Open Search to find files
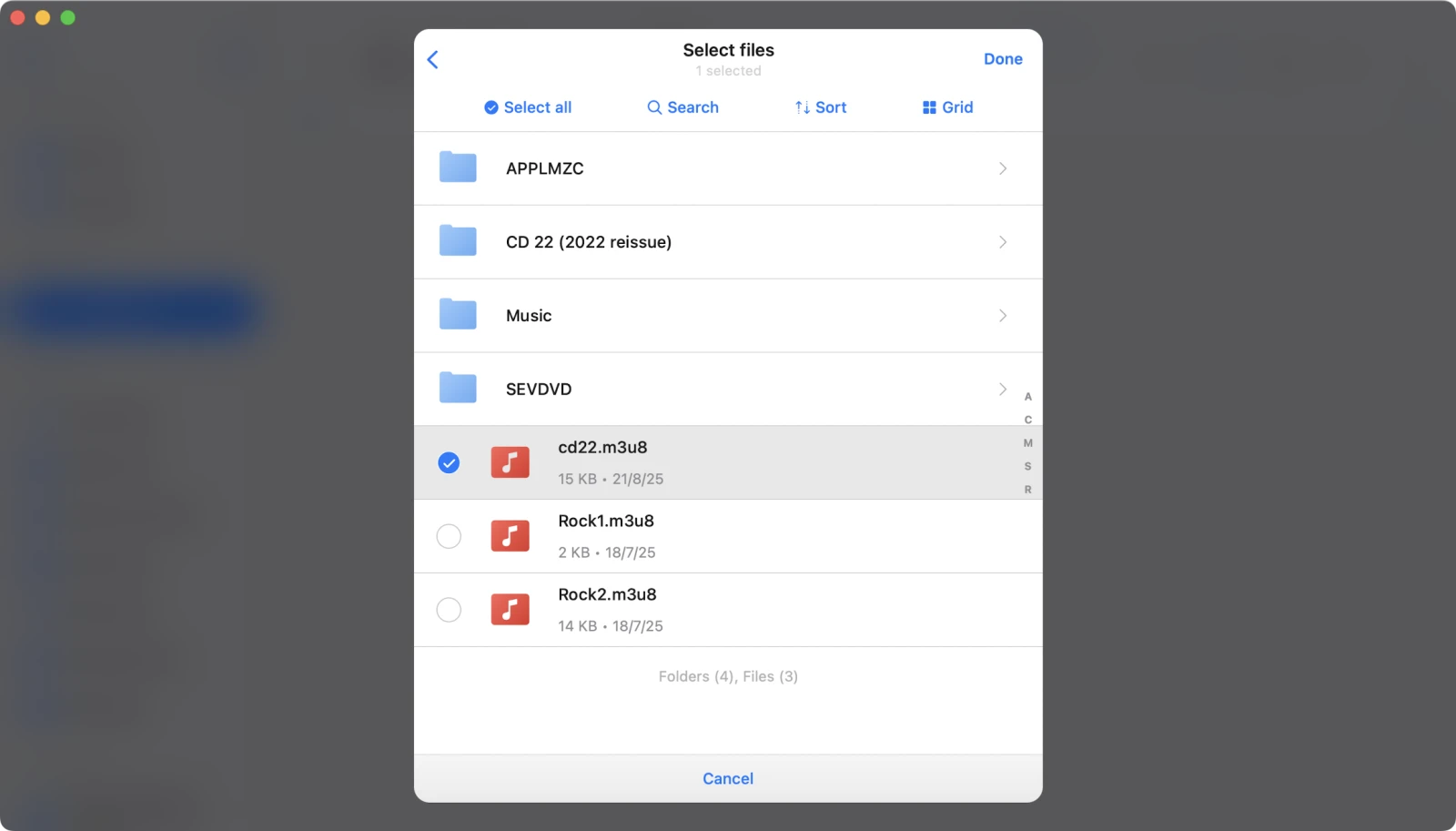This screenshot has width=1456, height=831. tap(682, 107)
